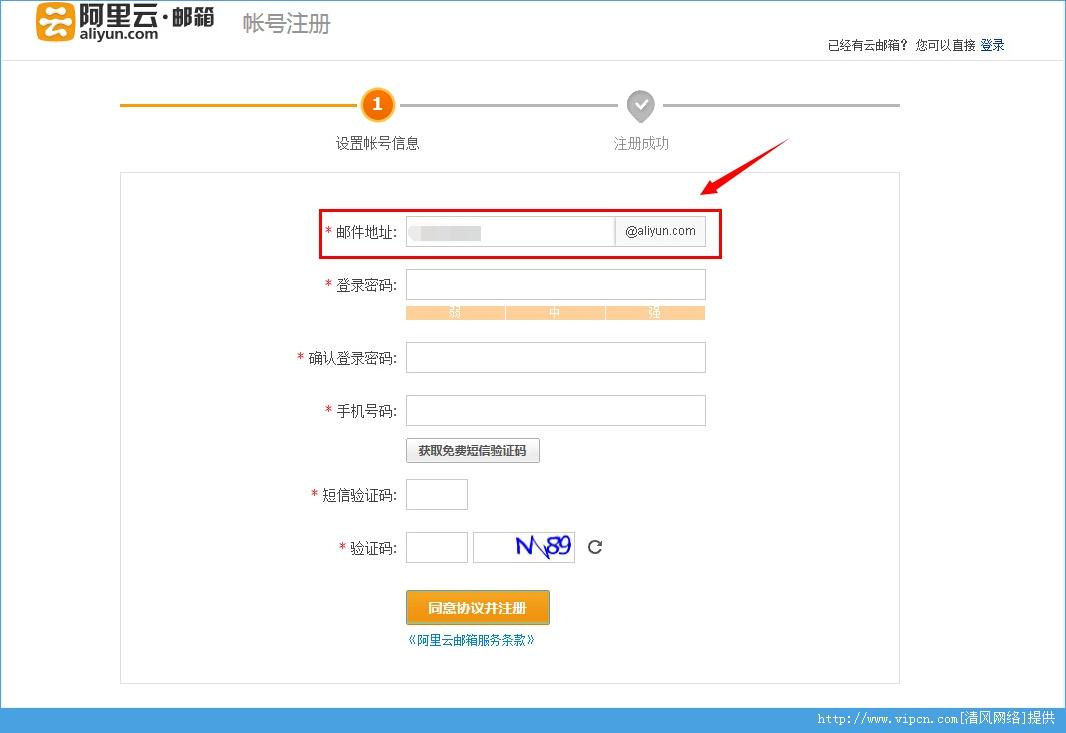
Task: Refresh the captcha image
Action: [595, 547]
